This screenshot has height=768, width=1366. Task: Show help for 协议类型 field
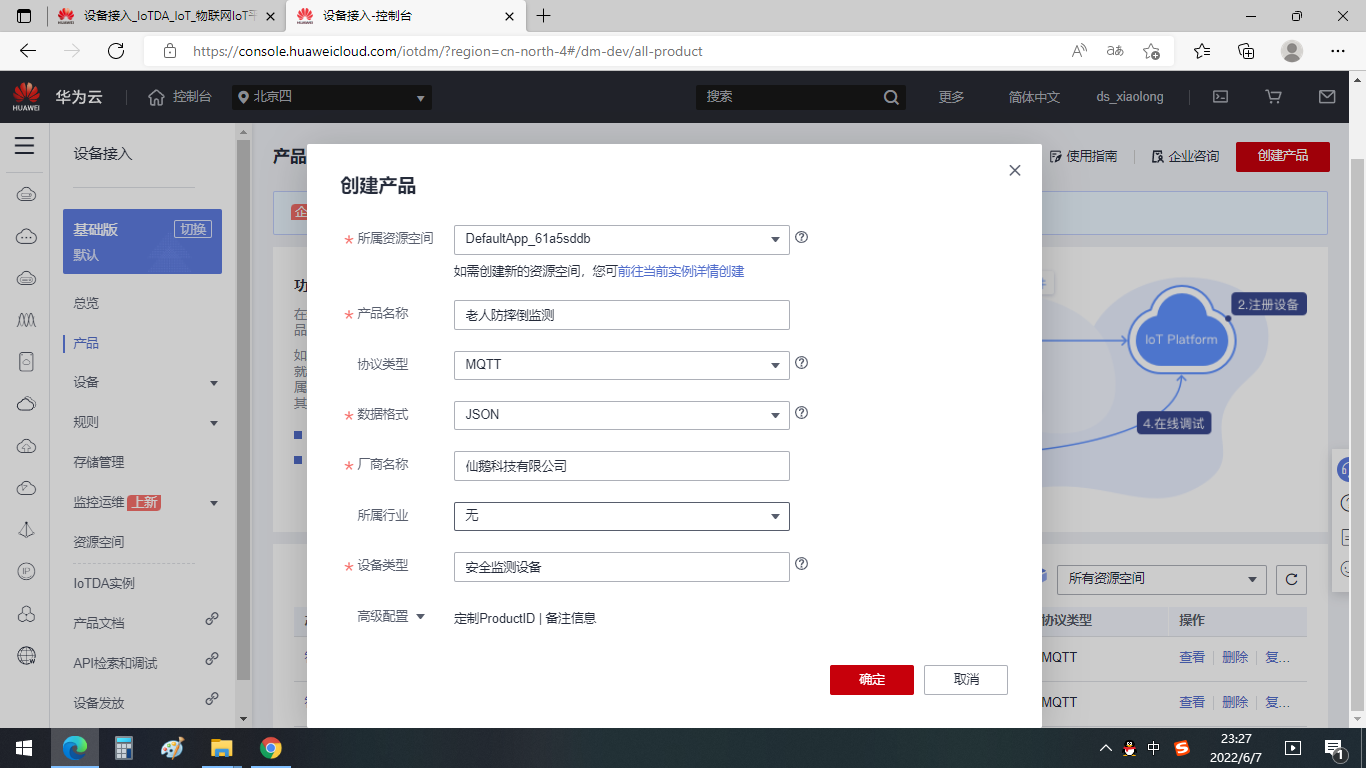click(x=801, y=363)
